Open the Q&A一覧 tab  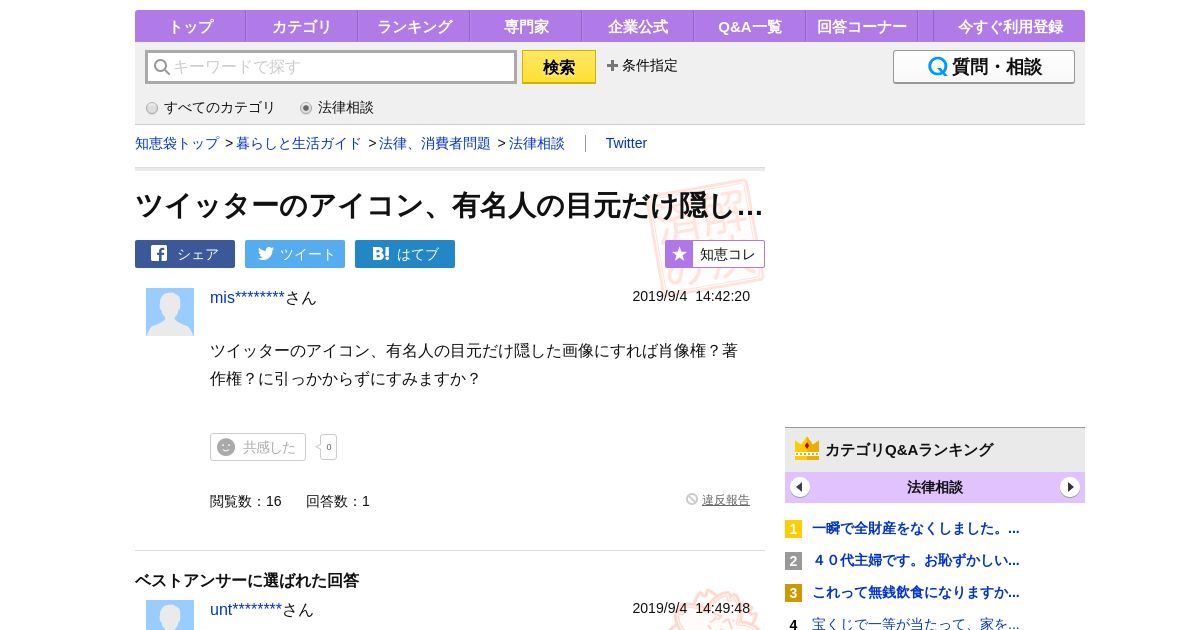[749, 27]
